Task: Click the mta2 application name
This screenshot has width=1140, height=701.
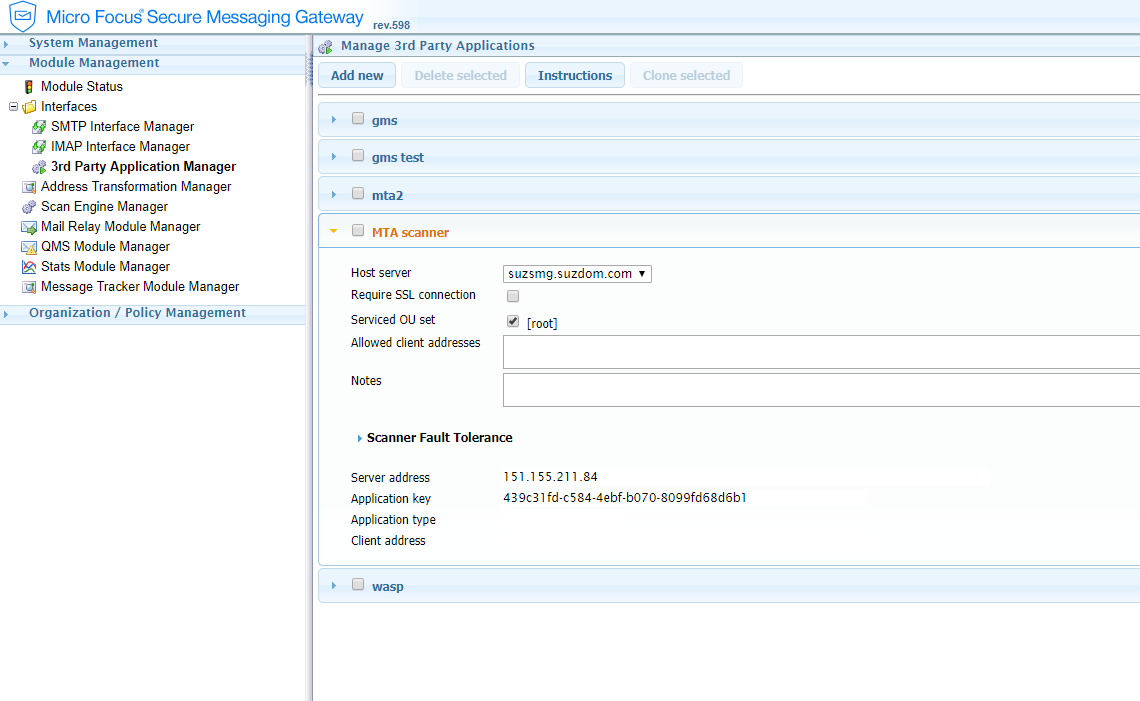Action: 388,196
